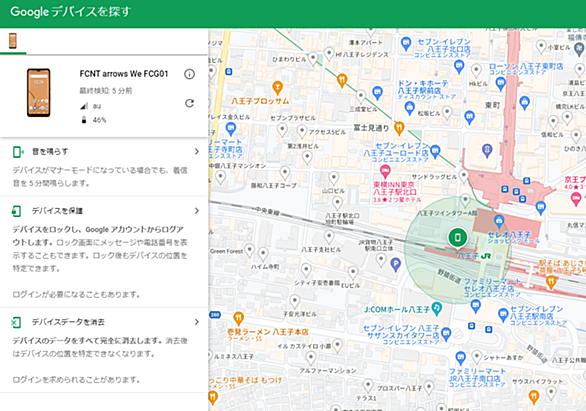The width and height of the screenshot is (586, 411).
Task: Select デバイスを保護 label
Action: (57, 211)
